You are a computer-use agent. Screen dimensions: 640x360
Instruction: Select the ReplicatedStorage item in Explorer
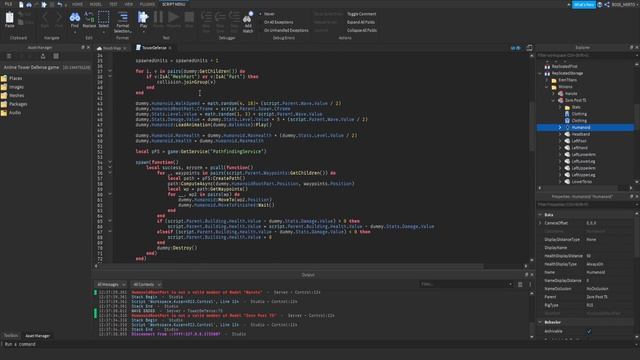click(x=567, y=73)
